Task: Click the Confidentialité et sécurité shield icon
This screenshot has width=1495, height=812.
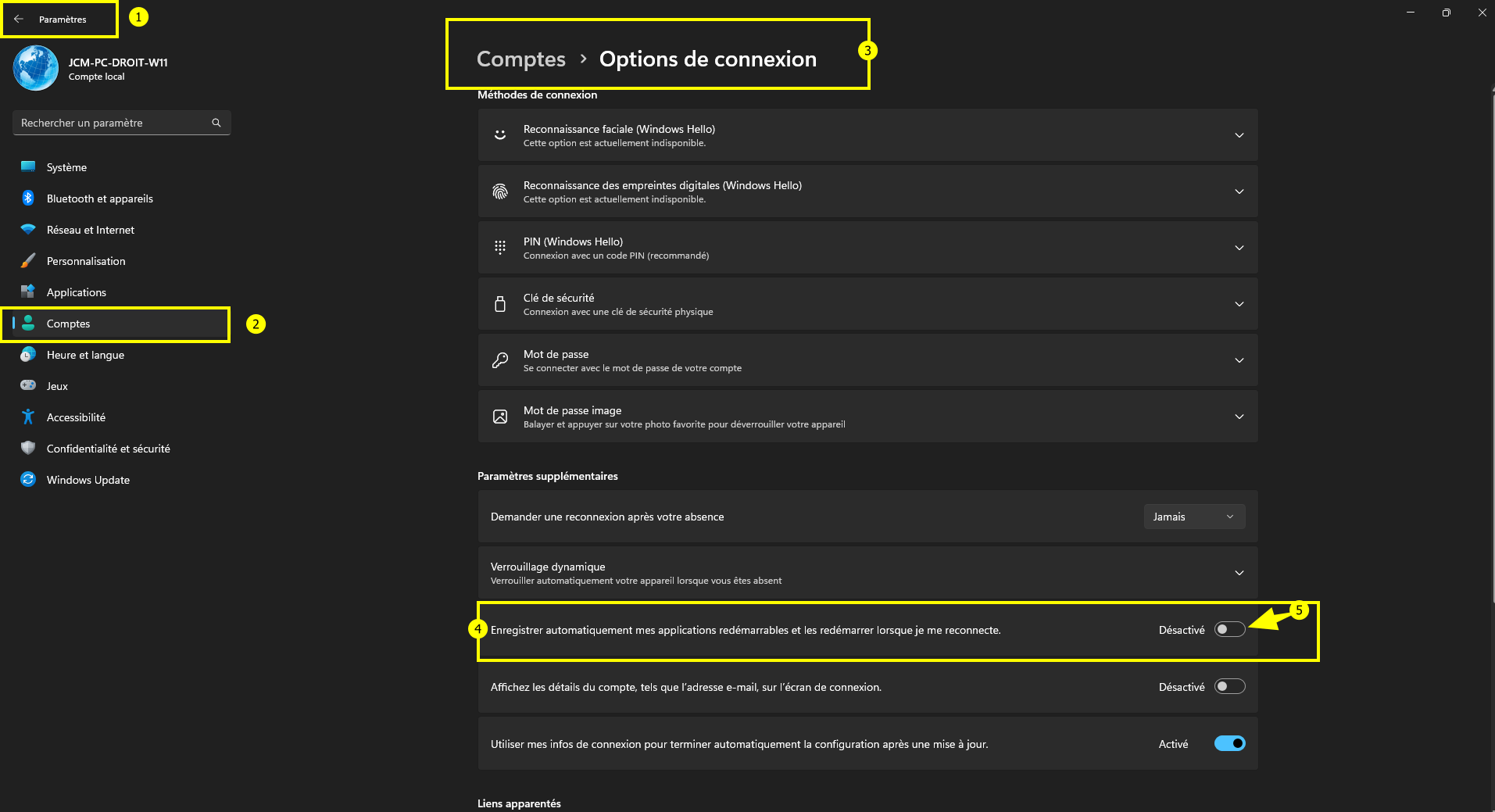Action: click(x=28, y=449)
